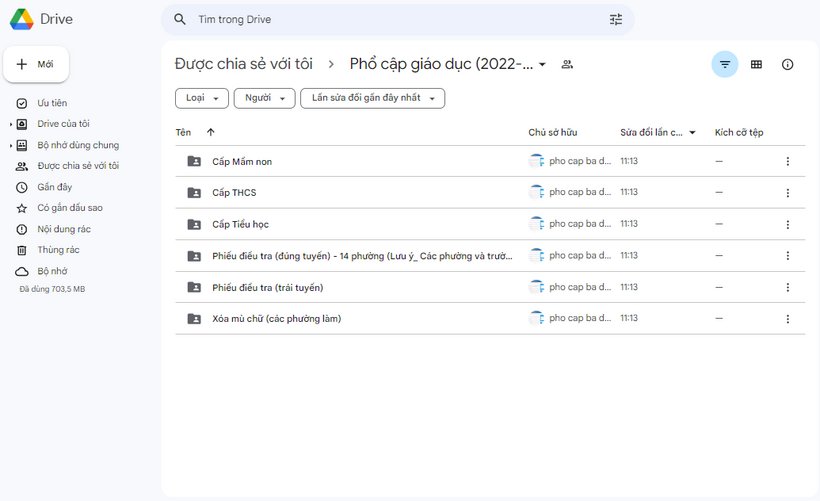Open the Sửa đổi lần column dropdown arrow

click(x=692, y=132)
